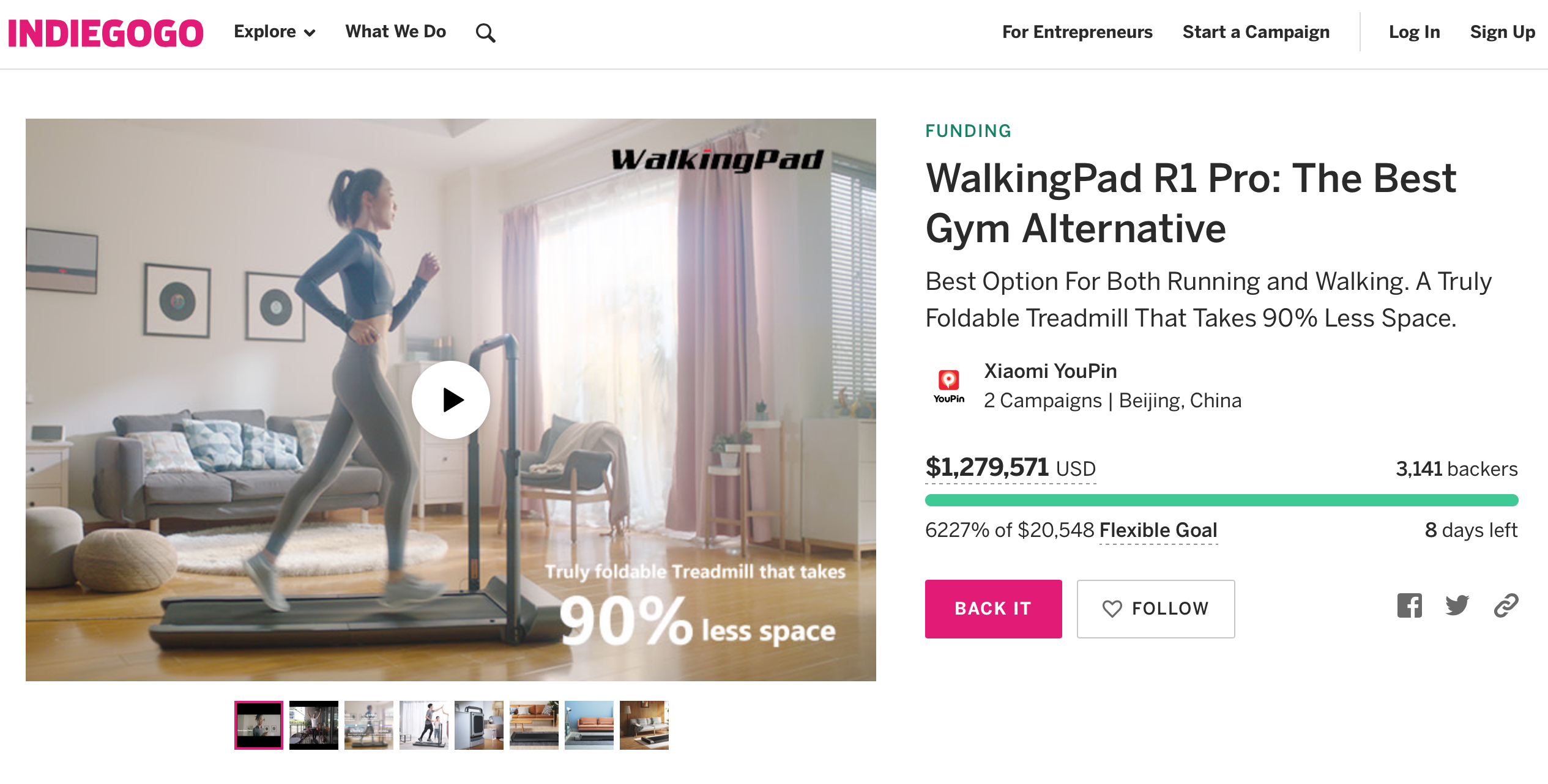Play the WalkingPad campaign video

(451, 399)
